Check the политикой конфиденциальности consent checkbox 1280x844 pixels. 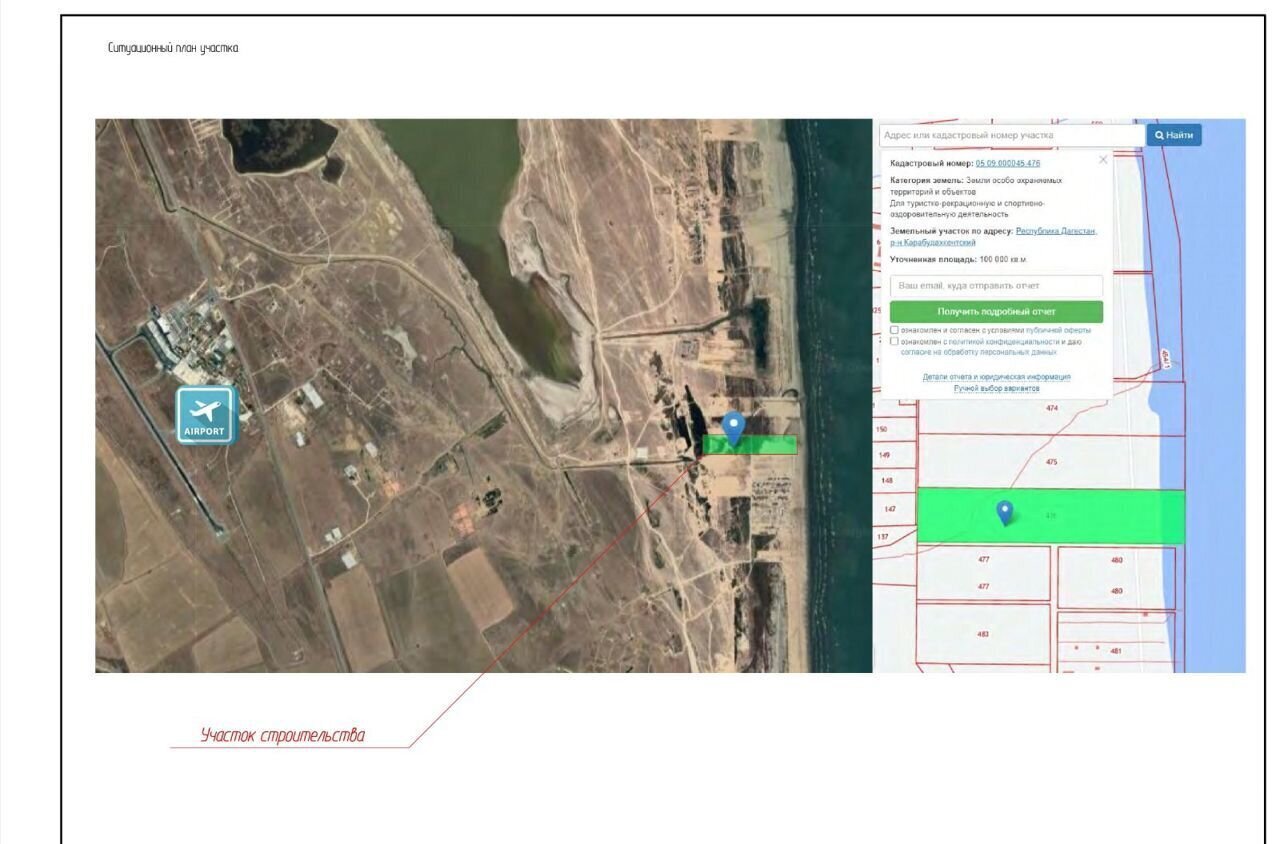(x=894, y=341)
